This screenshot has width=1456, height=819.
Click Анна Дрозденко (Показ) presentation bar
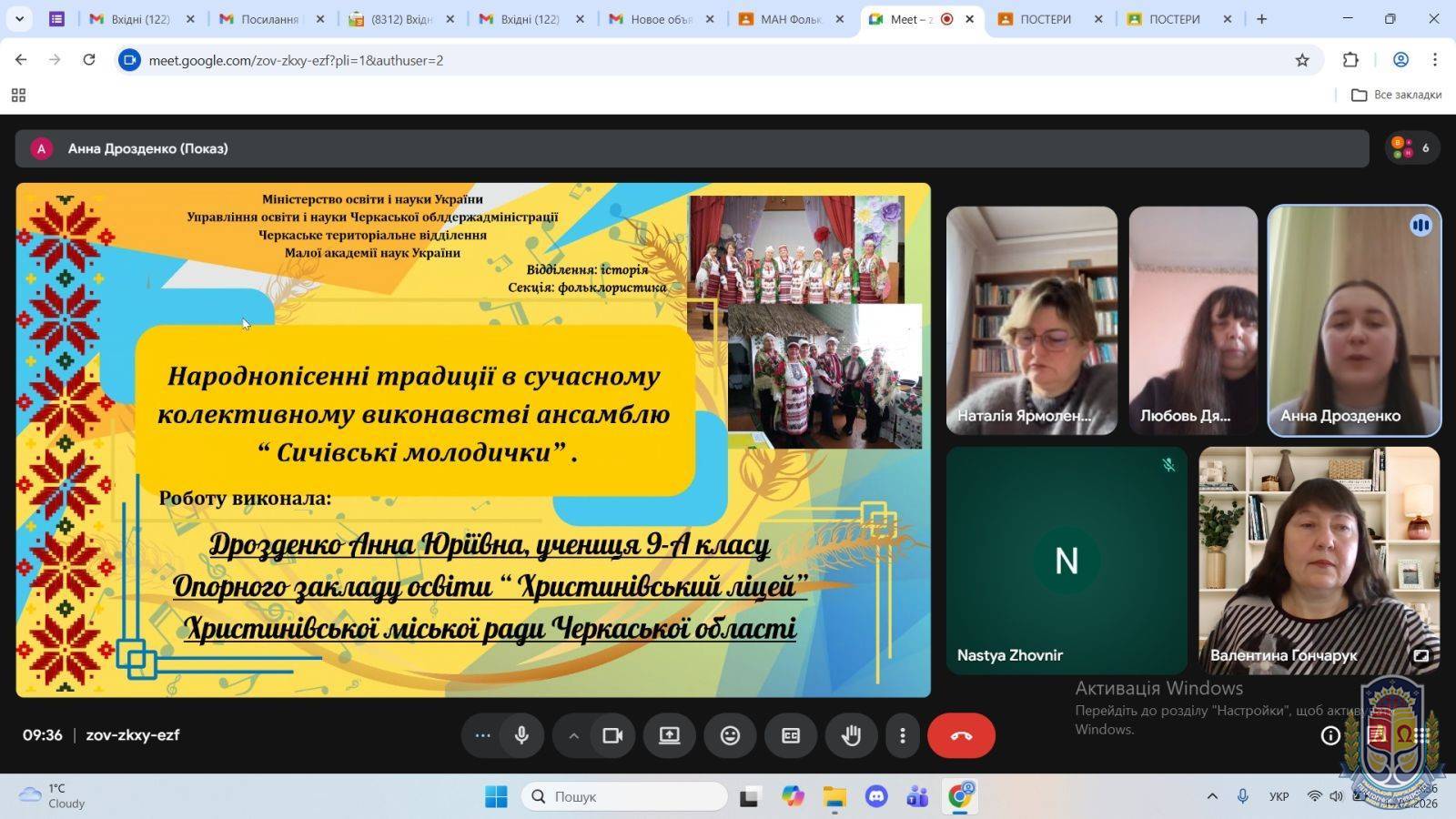click(x=692, y=148)
